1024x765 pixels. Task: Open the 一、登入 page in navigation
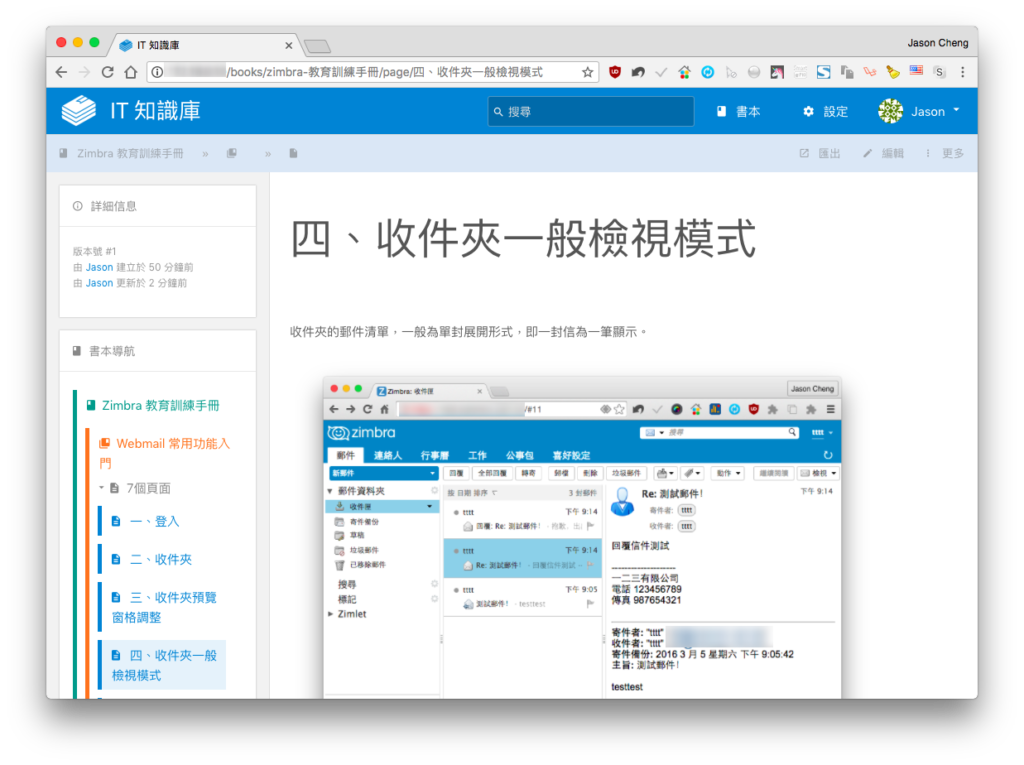146,521
